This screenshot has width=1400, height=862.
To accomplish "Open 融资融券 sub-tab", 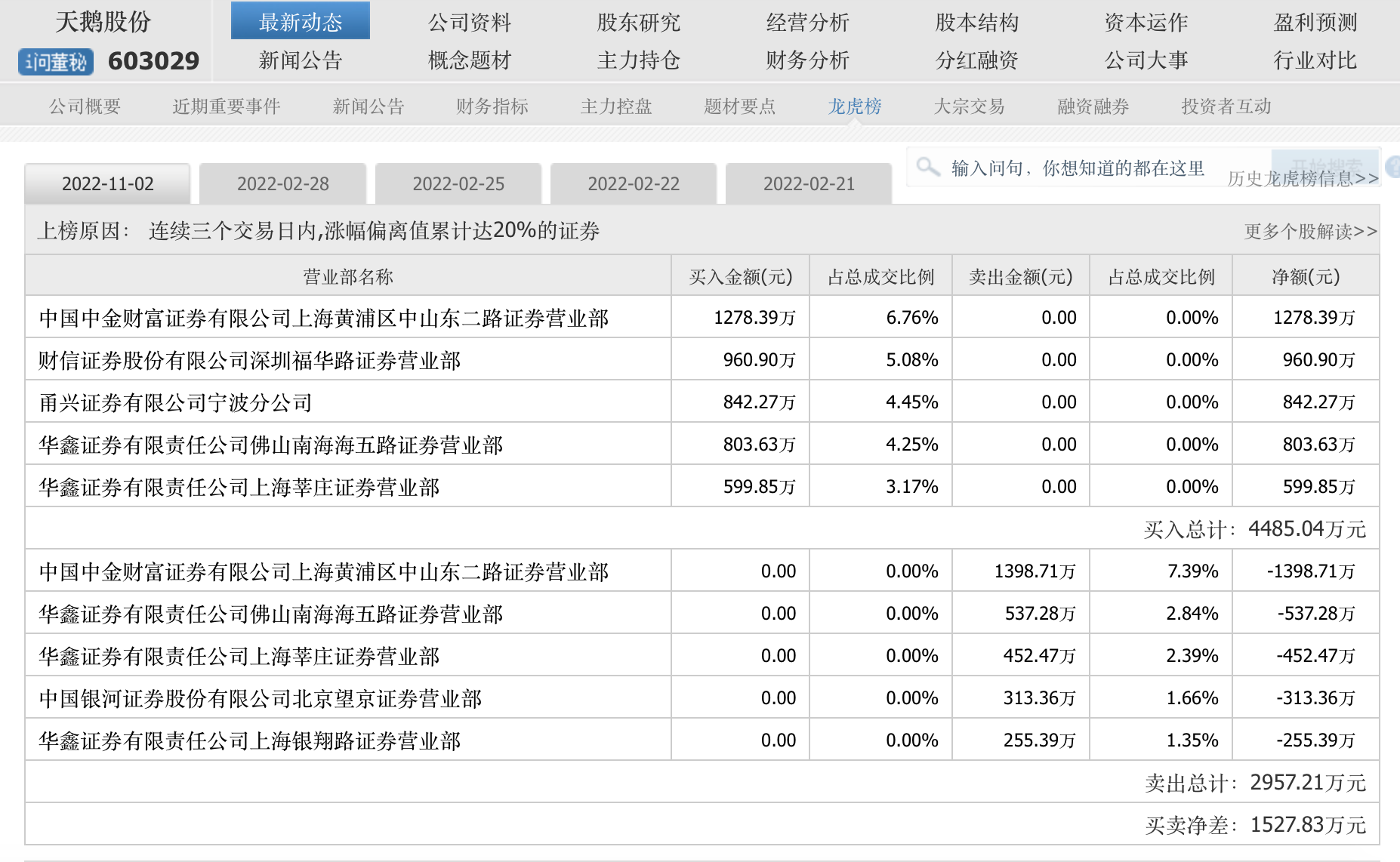I will coord(1093,106).
